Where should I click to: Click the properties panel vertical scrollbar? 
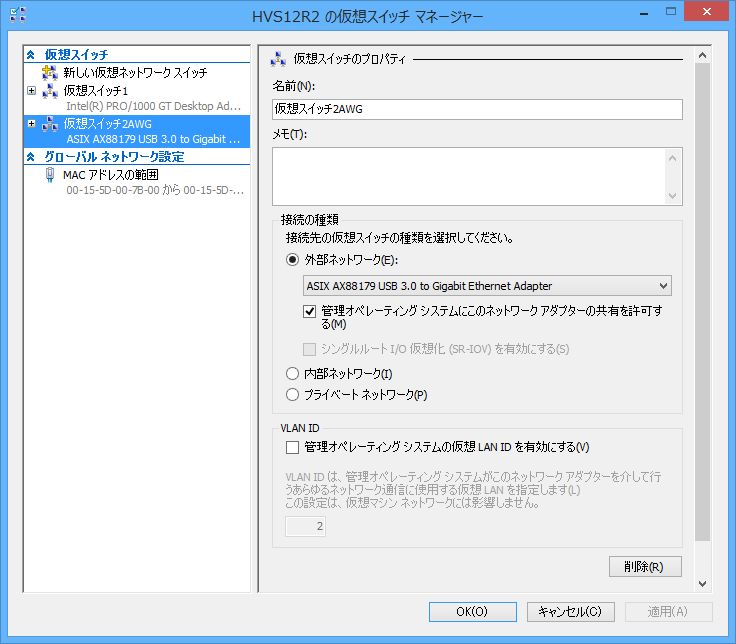[x=702, y=300]
